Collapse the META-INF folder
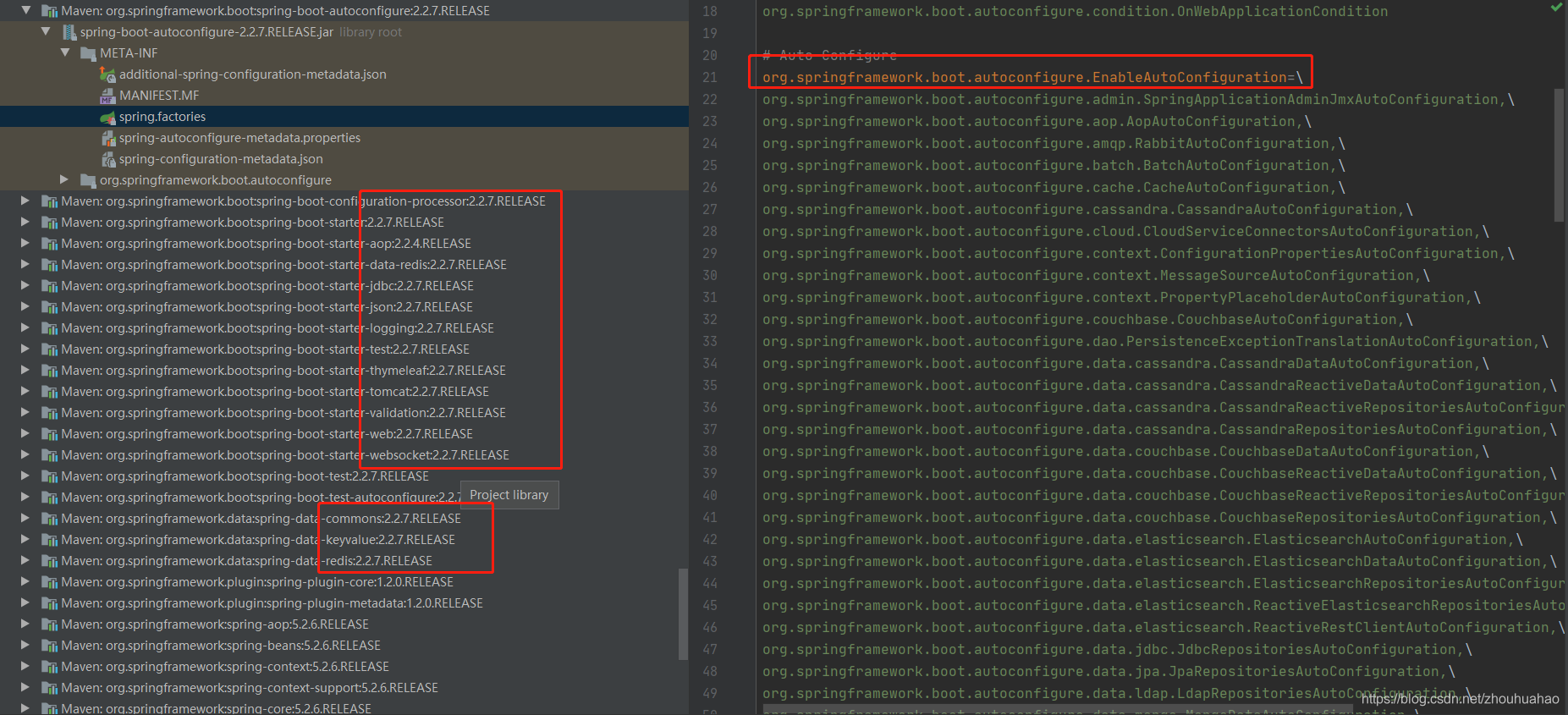 pyautogui.click(x=65, y=53)
